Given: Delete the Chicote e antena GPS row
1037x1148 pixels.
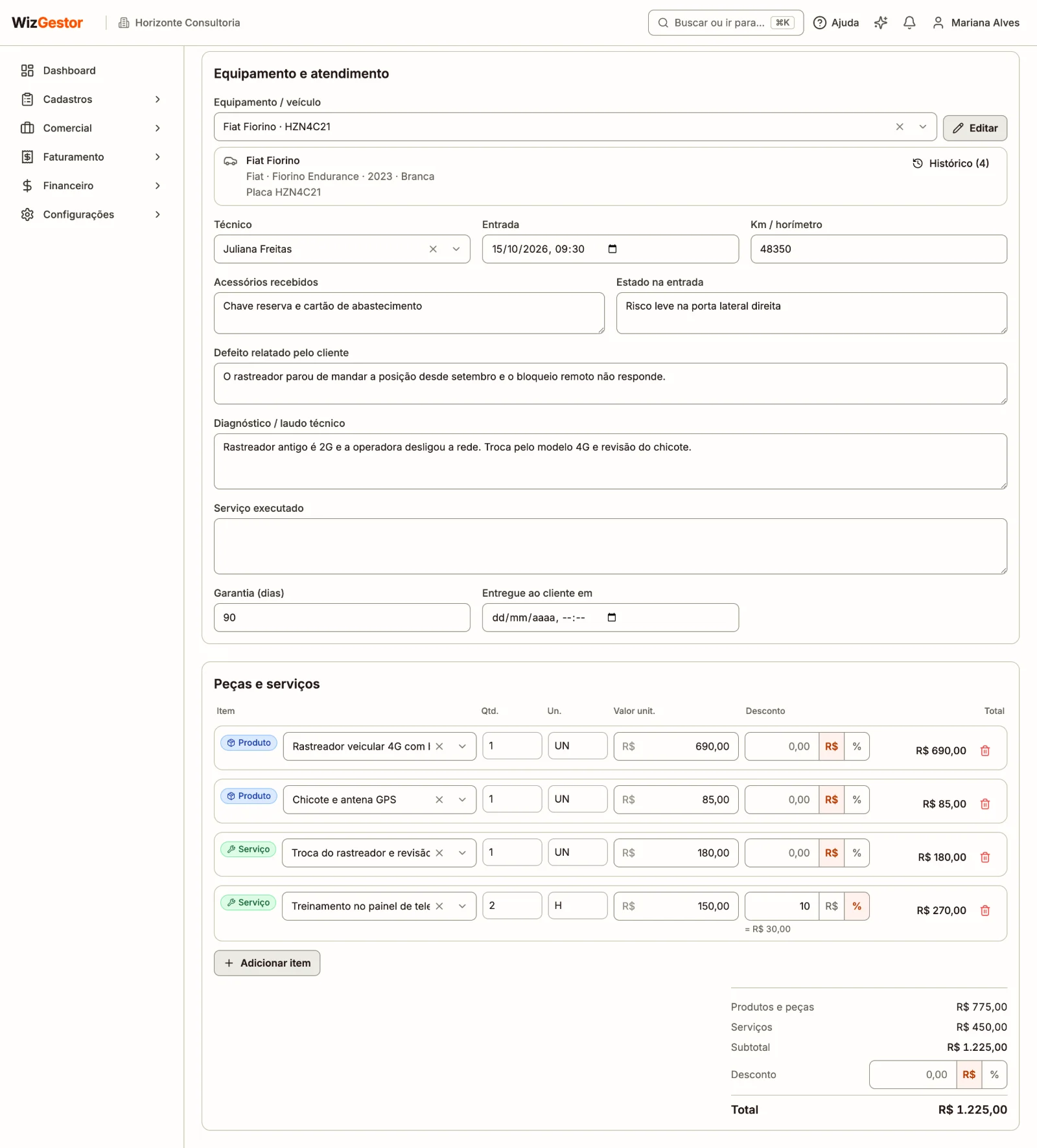Looking at the screenshot, I should tap(985, 804).
